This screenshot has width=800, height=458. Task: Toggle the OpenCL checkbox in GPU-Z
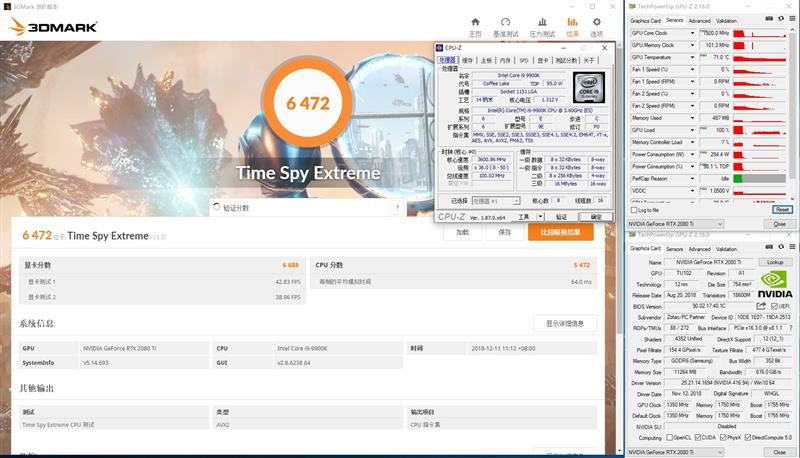pyautogui.click(x=669, y=438)
